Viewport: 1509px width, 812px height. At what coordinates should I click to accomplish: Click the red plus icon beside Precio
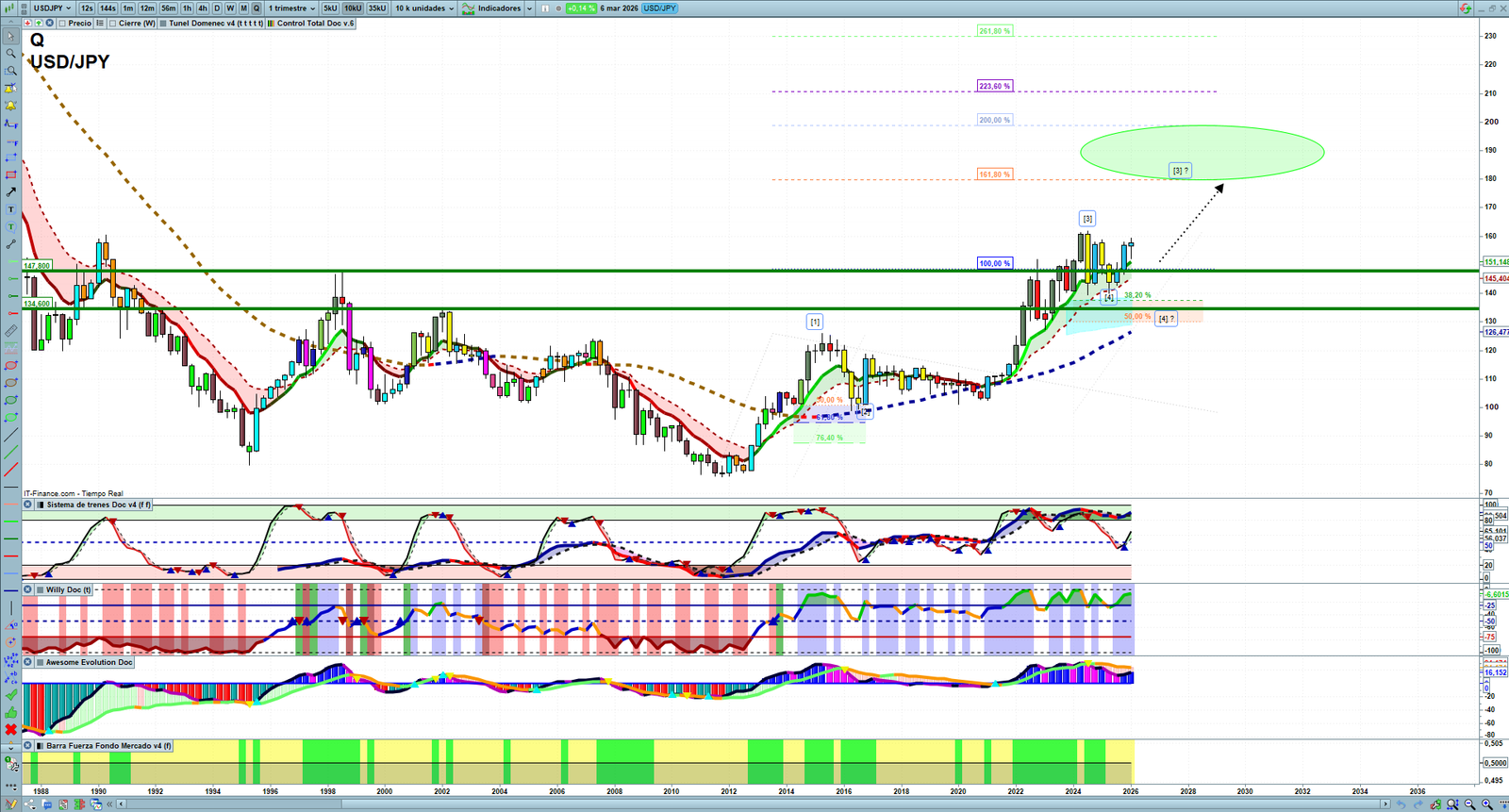click(29, 24)
